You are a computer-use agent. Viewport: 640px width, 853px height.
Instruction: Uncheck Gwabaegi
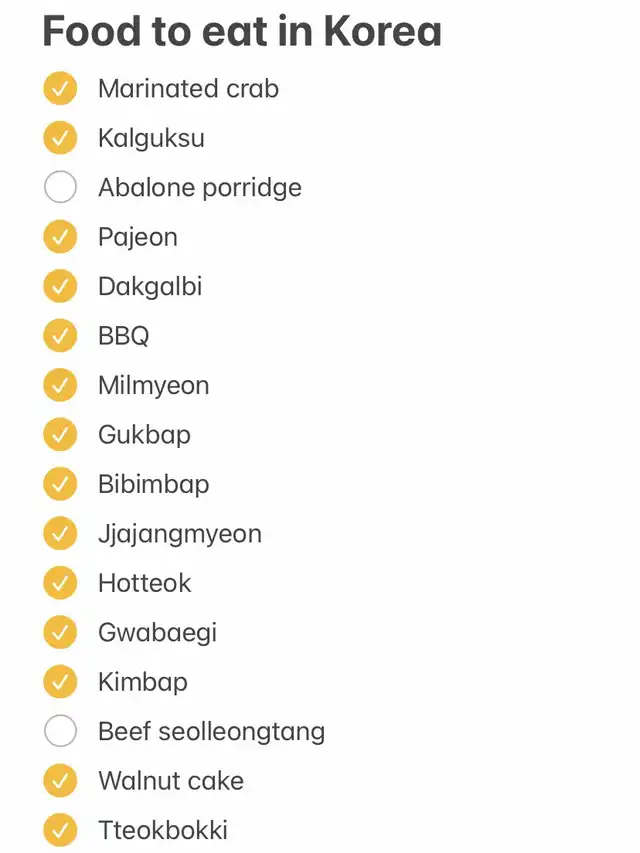(60, 632)
